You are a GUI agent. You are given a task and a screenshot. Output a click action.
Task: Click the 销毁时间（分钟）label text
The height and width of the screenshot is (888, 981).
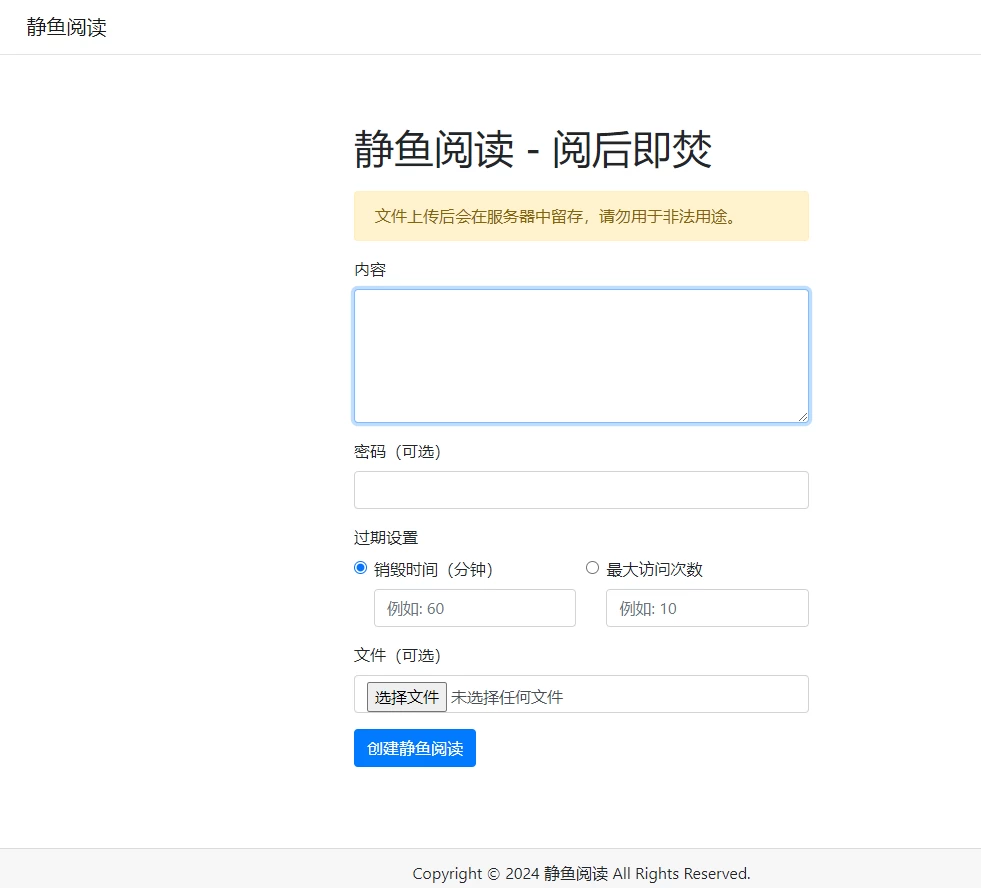[434, 570]
